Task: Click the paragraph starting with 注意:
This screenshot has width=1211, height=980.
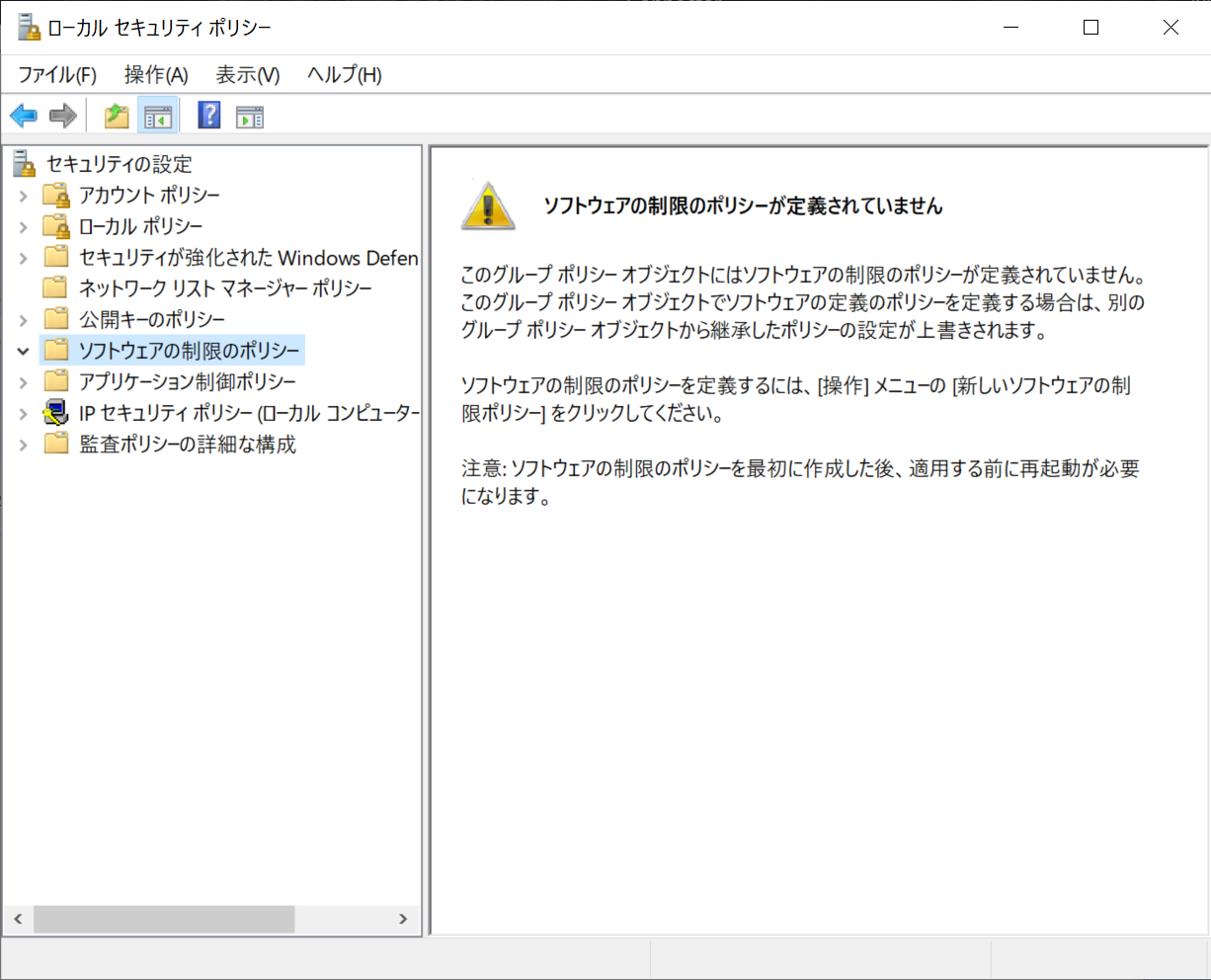Action: tap(801, 482)
